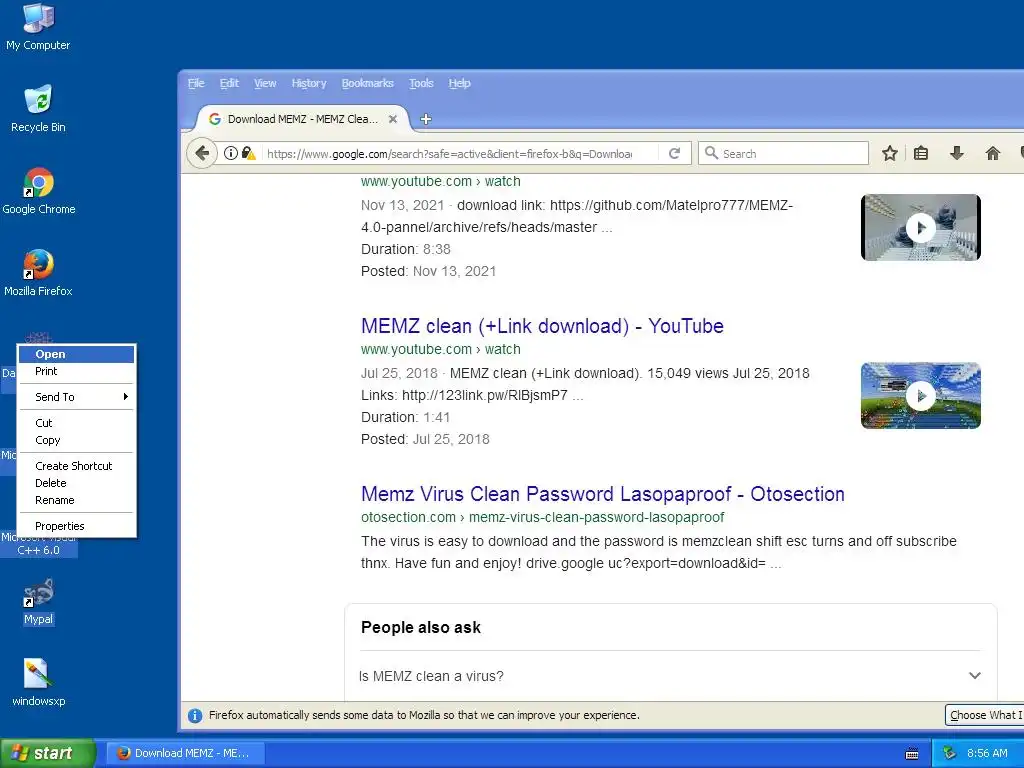The width and height of the screenshot is (1024, 768).
Task: Click magnifier icon in search box
Action: click(x=711, y=153)
